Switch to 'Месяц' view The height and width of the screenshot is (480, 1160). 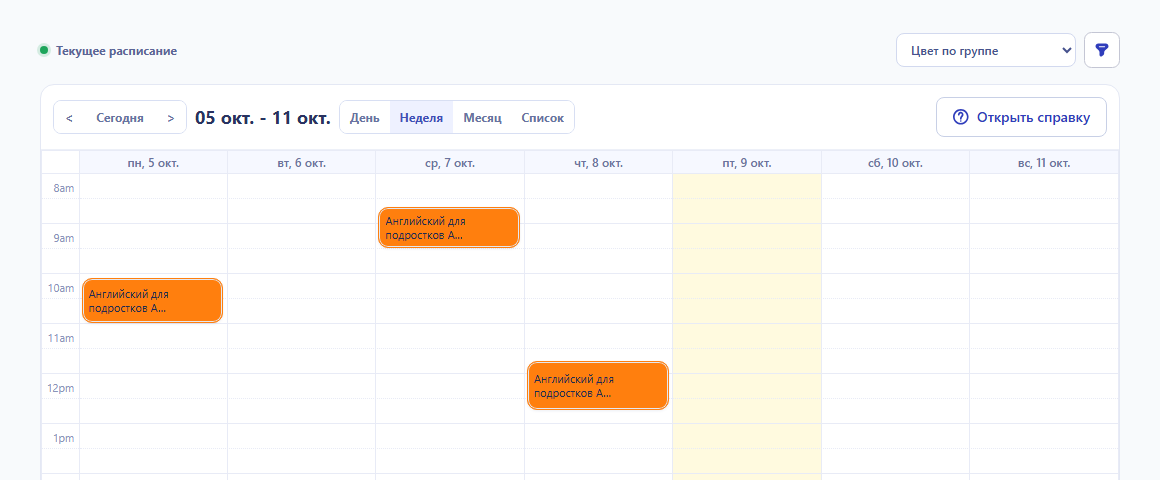[482, 118]
